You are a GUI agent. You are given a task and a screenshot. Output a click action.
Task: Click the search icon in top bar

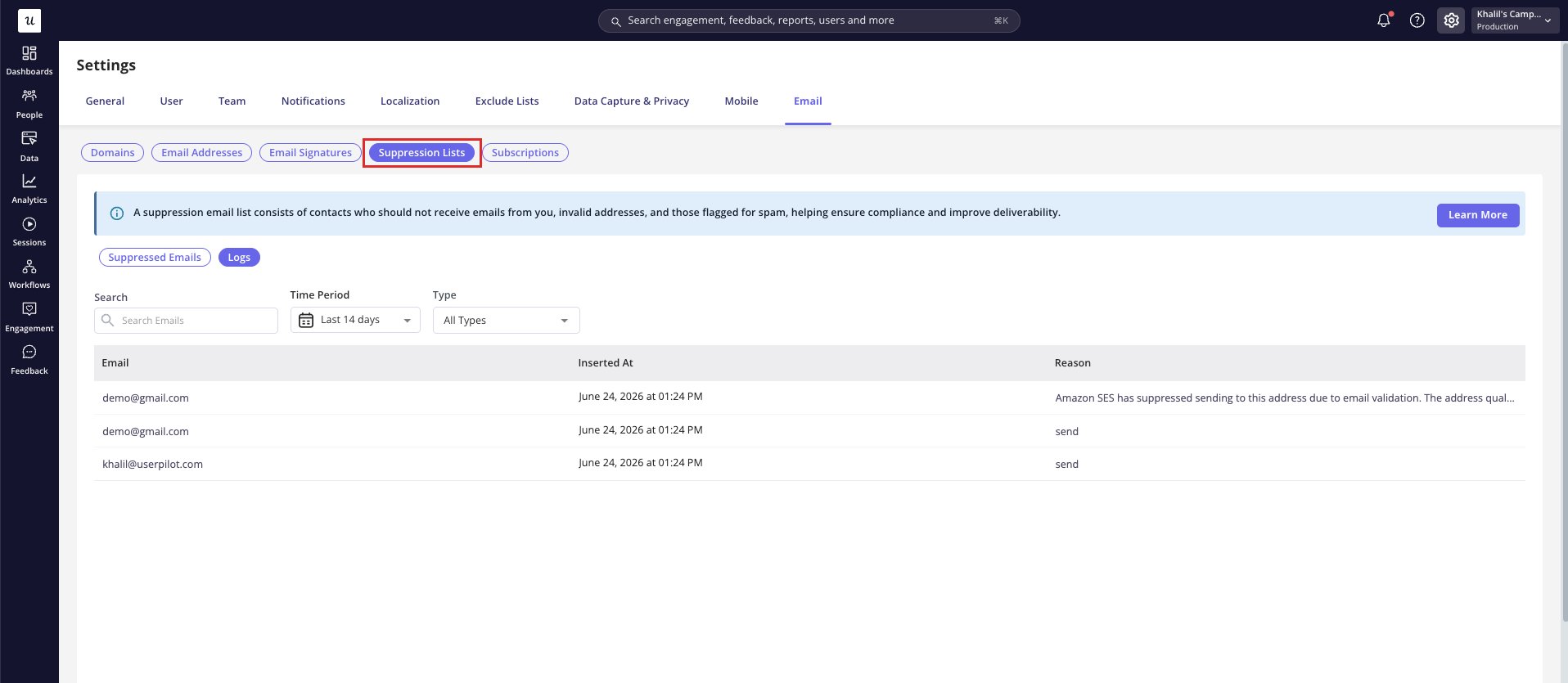(615, 21)
